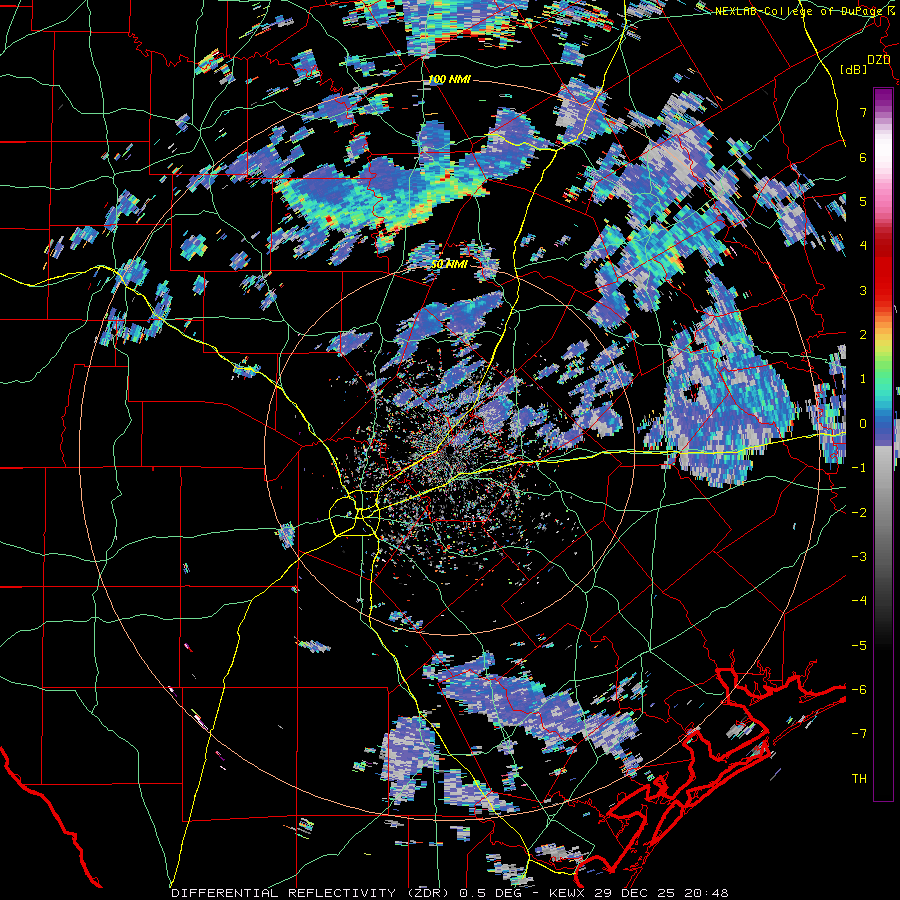Click the "-7" value on the legend
The height and width of the screenshot is (900, 900).
pyautogui.click(x=859, y=734)
